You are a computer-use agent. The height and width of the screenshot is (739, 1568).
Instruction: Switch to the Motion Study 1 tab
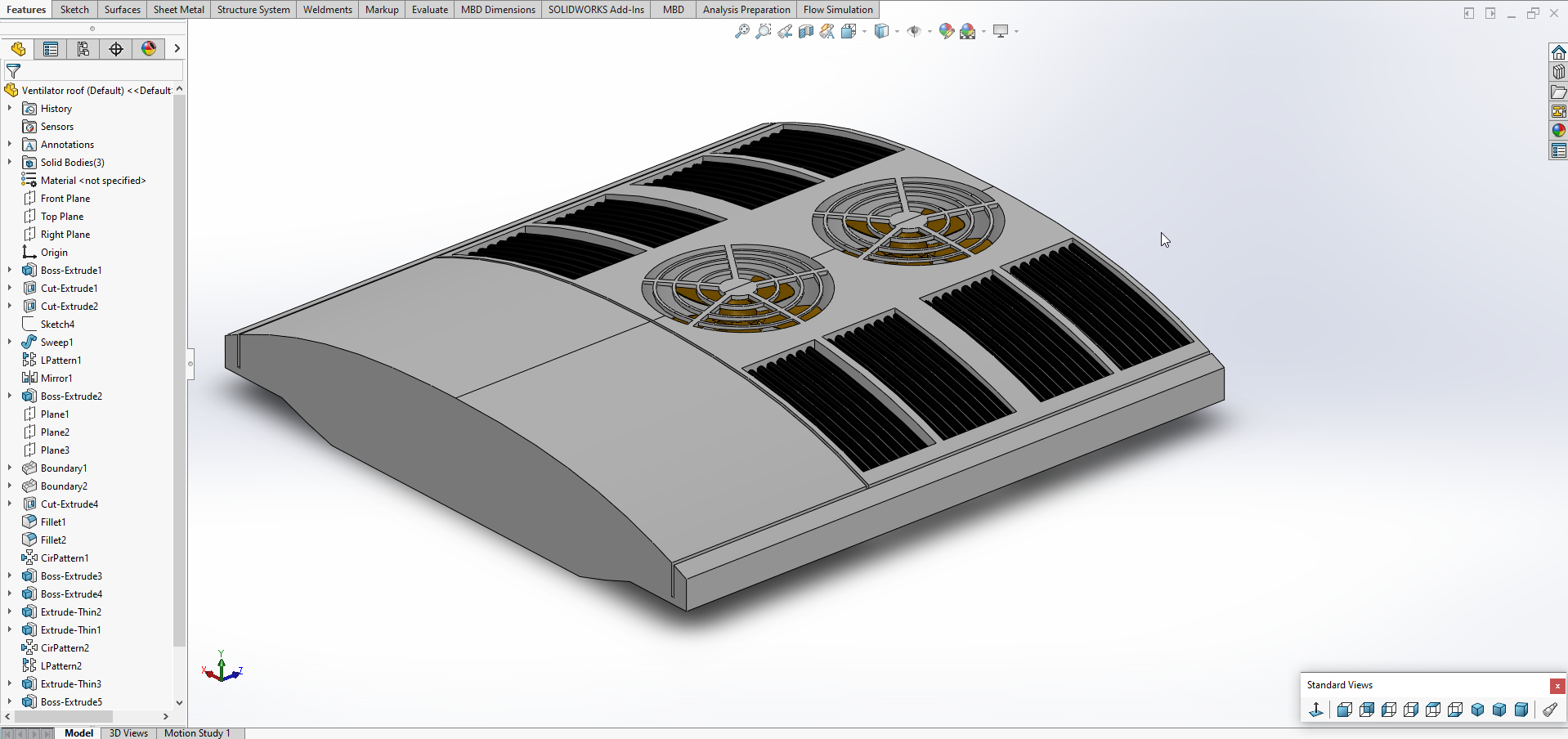tap(197, 732)
